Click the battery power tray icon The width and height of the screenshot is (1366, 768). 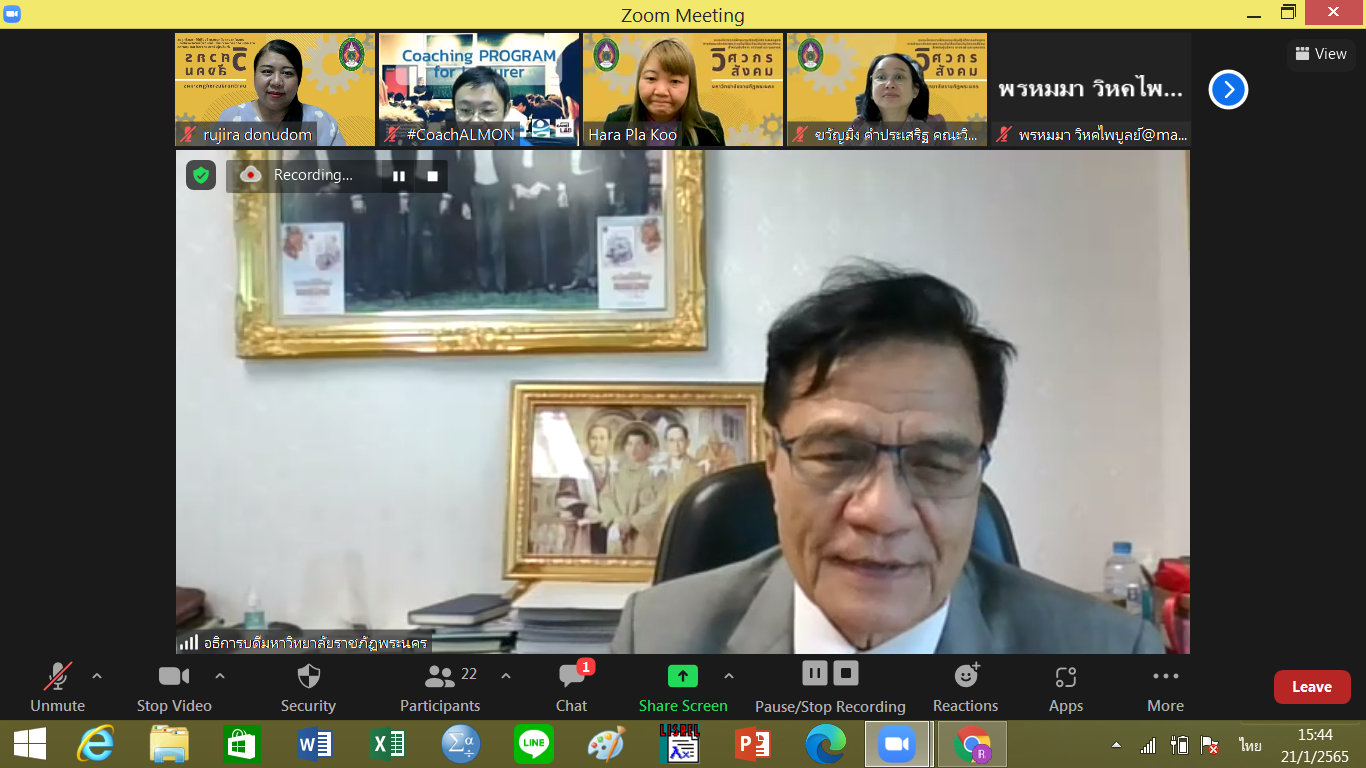point(1179,745)
